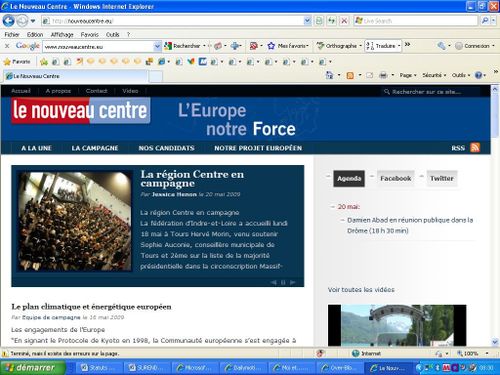
Task: Click the orange RSS feed icon on site
Action: point(475,147)
